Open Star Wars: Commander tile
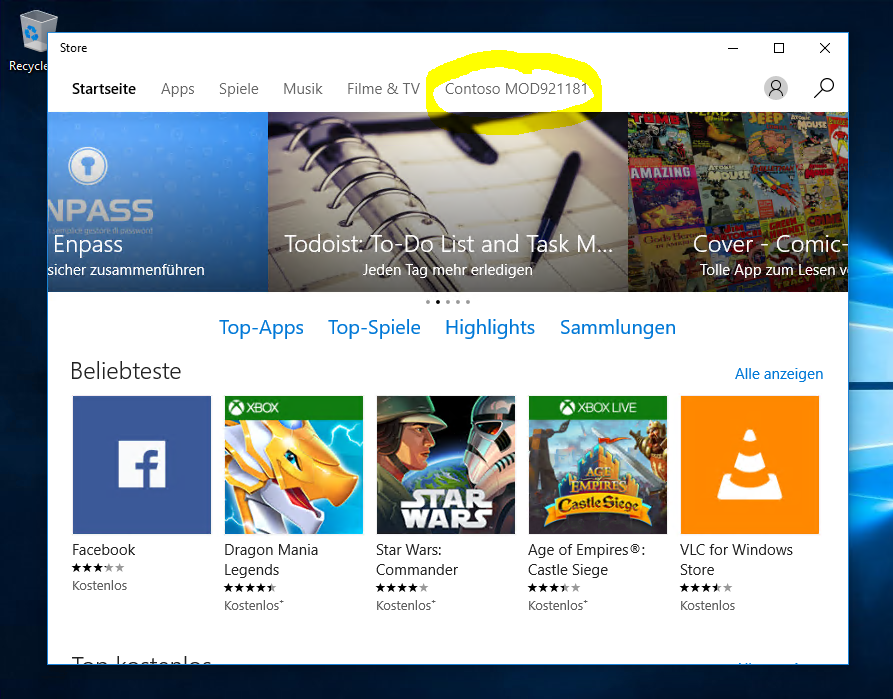Image resolution: width=893 pixels, height=699 pixels. pos(445,465)
